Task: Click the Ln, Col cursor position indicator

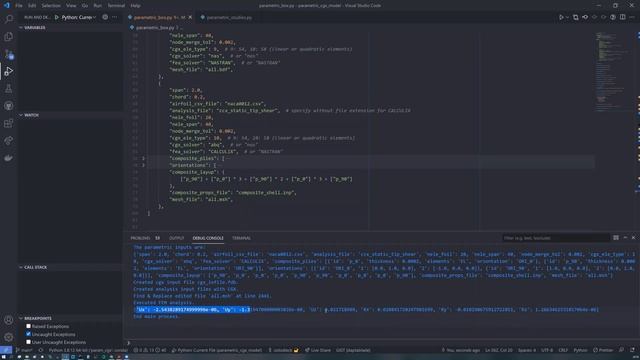Action: click(499, 350)
